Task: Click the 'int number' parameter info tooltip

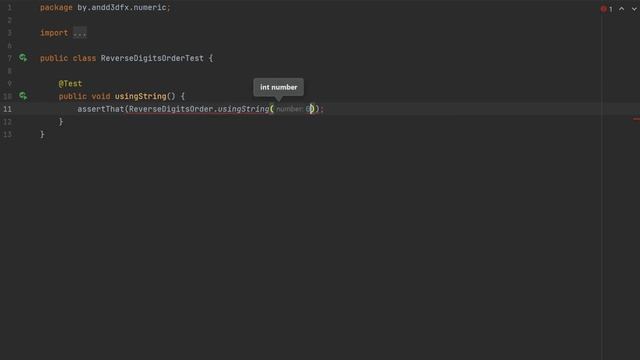Action: pyautogui.click(x=278, y=87)
